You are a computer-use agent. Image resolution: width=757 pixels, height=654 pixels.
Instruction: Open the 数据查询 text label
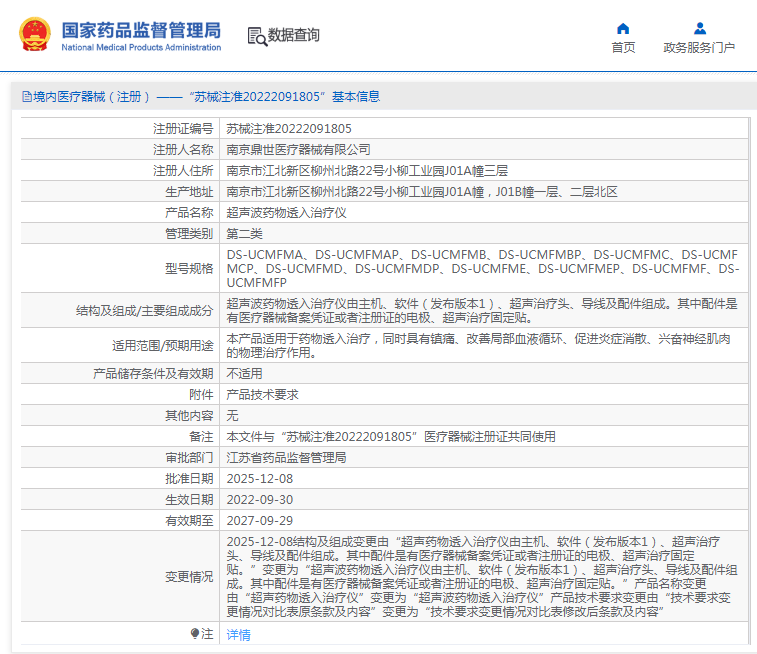[x=294, y=36]
